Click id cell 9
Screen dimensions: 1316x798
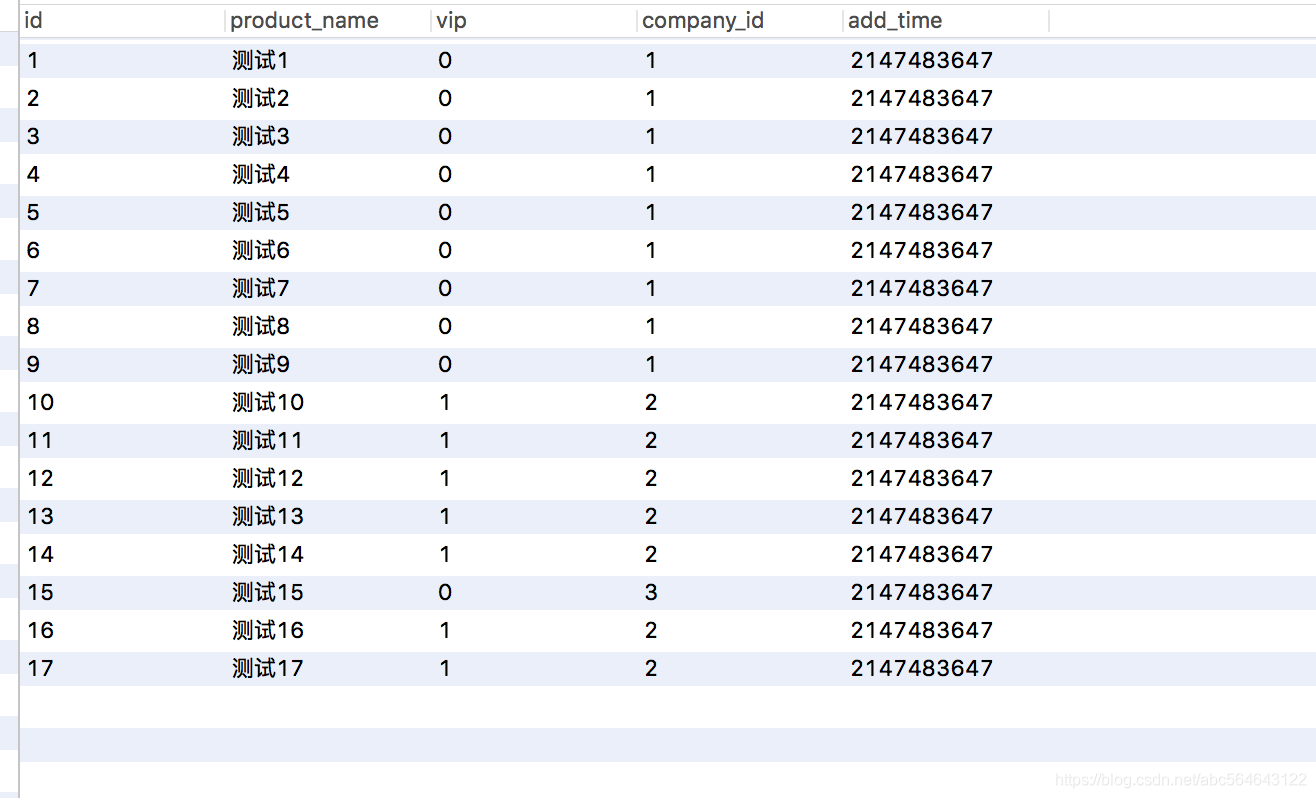(x=33, y=365)
